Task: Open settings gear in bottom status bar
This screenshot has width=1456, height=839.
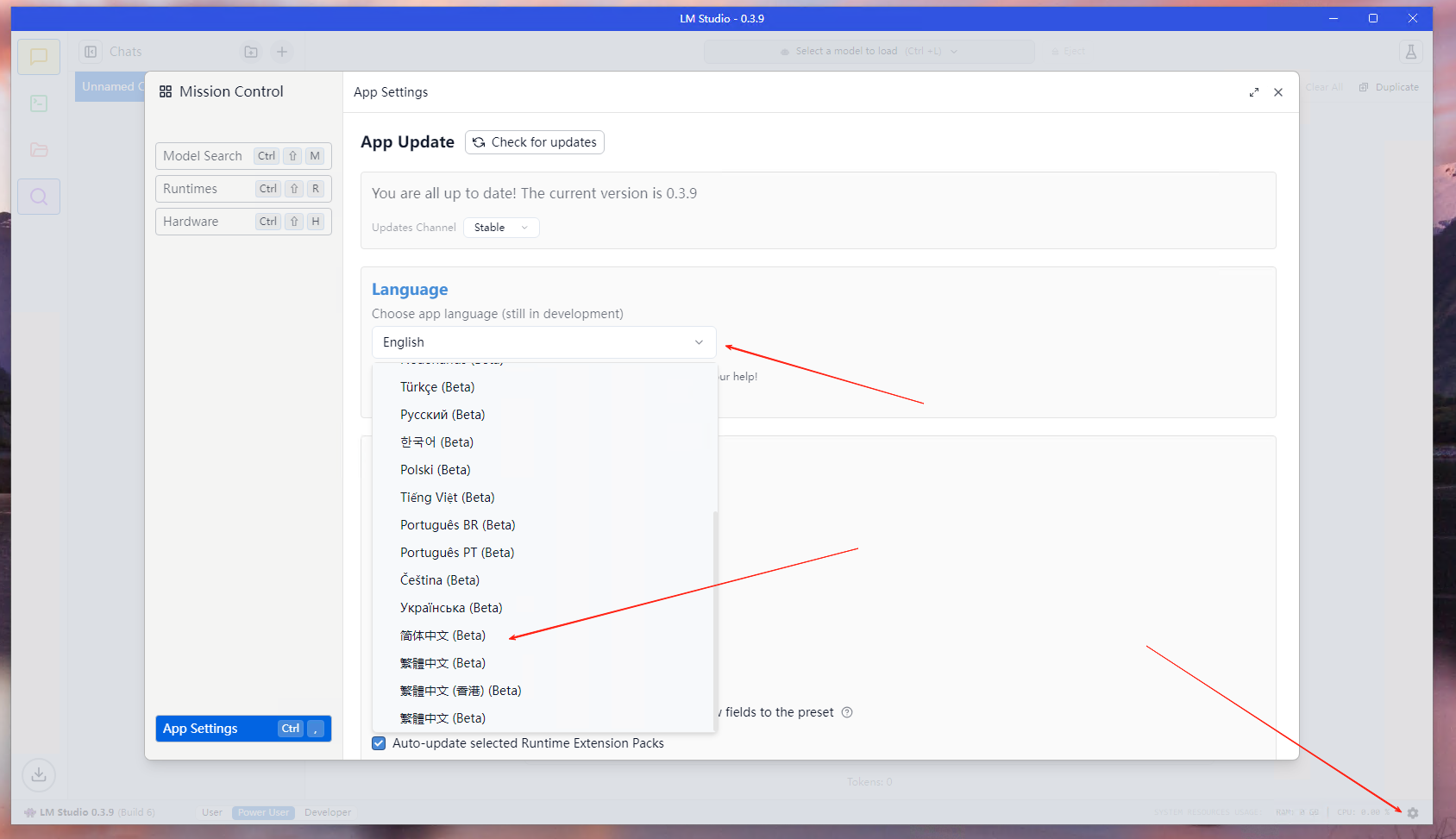Action: tap(1413, 812)
